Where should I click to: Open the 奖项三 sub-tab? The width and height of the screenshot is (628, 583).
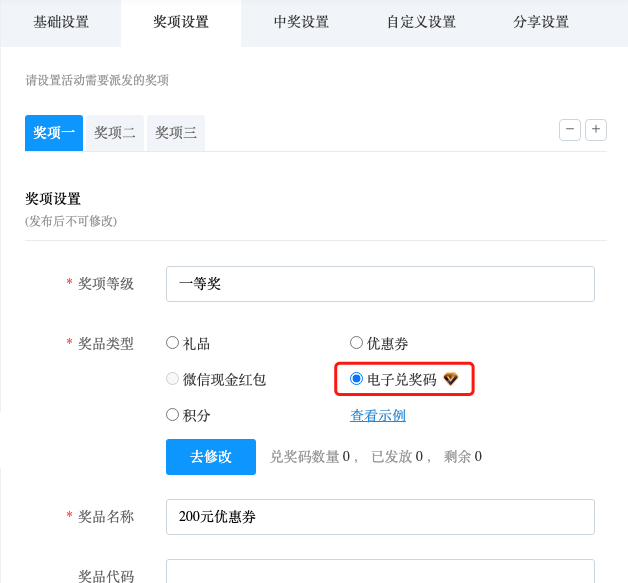point(176,133)
